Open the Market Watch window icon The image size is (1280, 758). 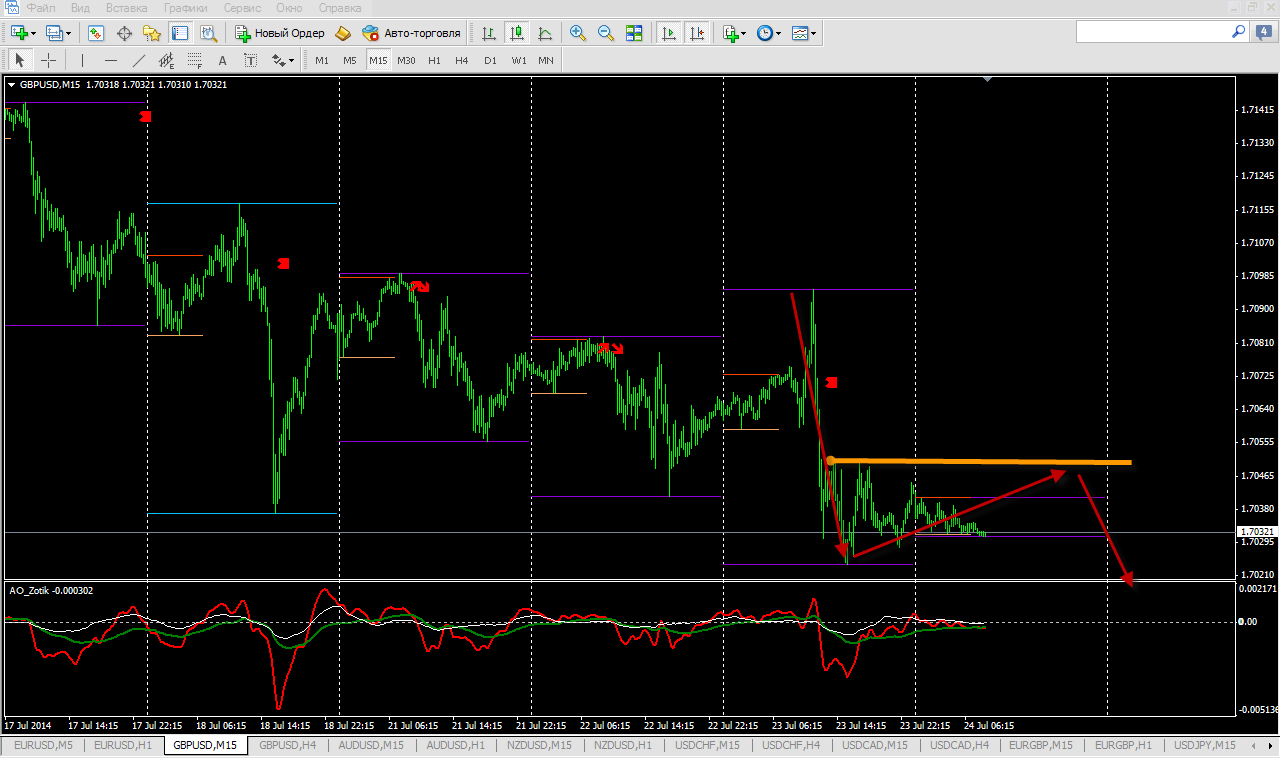[96, 33]
